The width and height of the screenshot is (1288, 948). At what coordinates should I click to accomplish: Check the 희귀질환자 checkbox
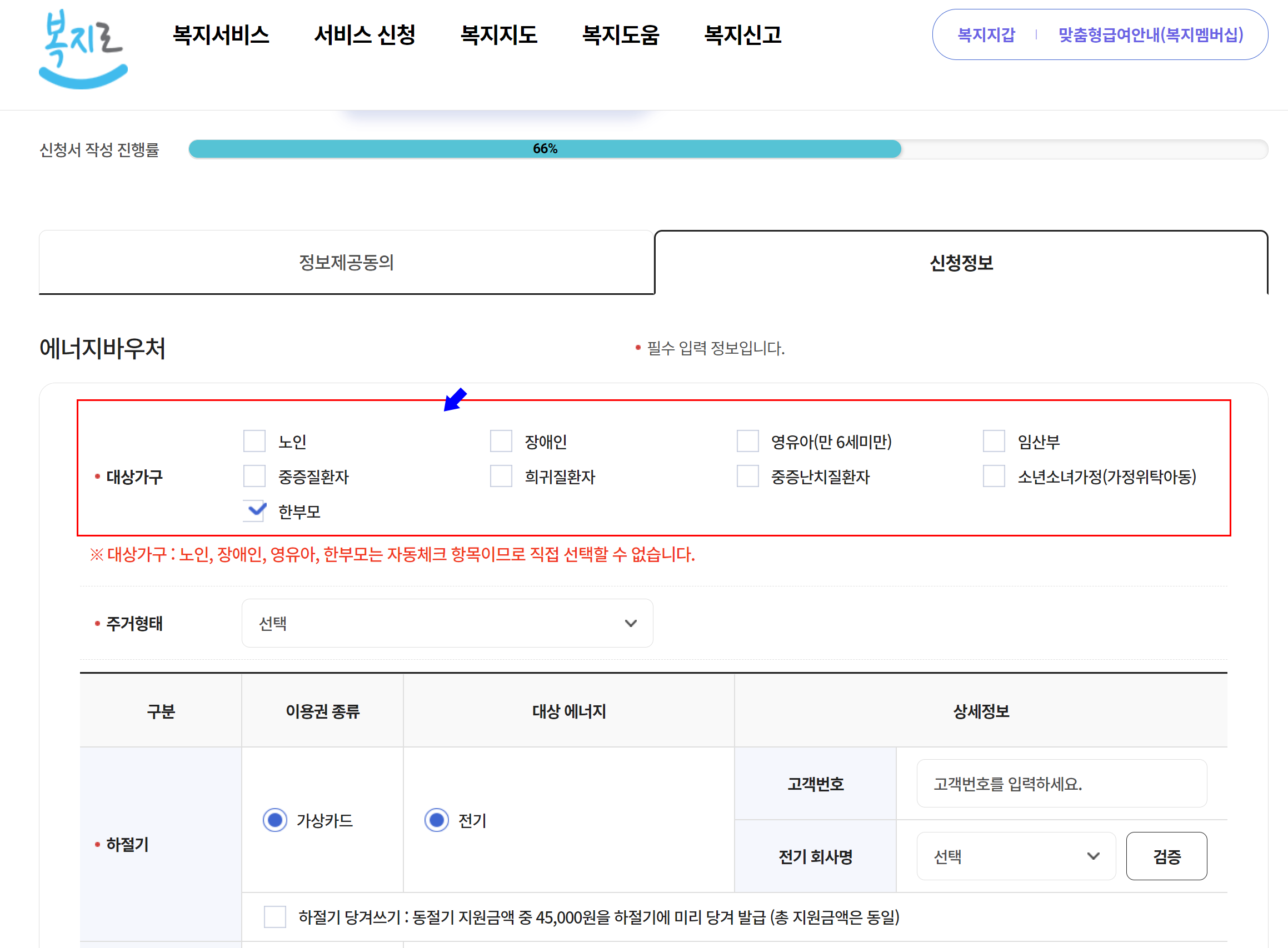[500, 476]
